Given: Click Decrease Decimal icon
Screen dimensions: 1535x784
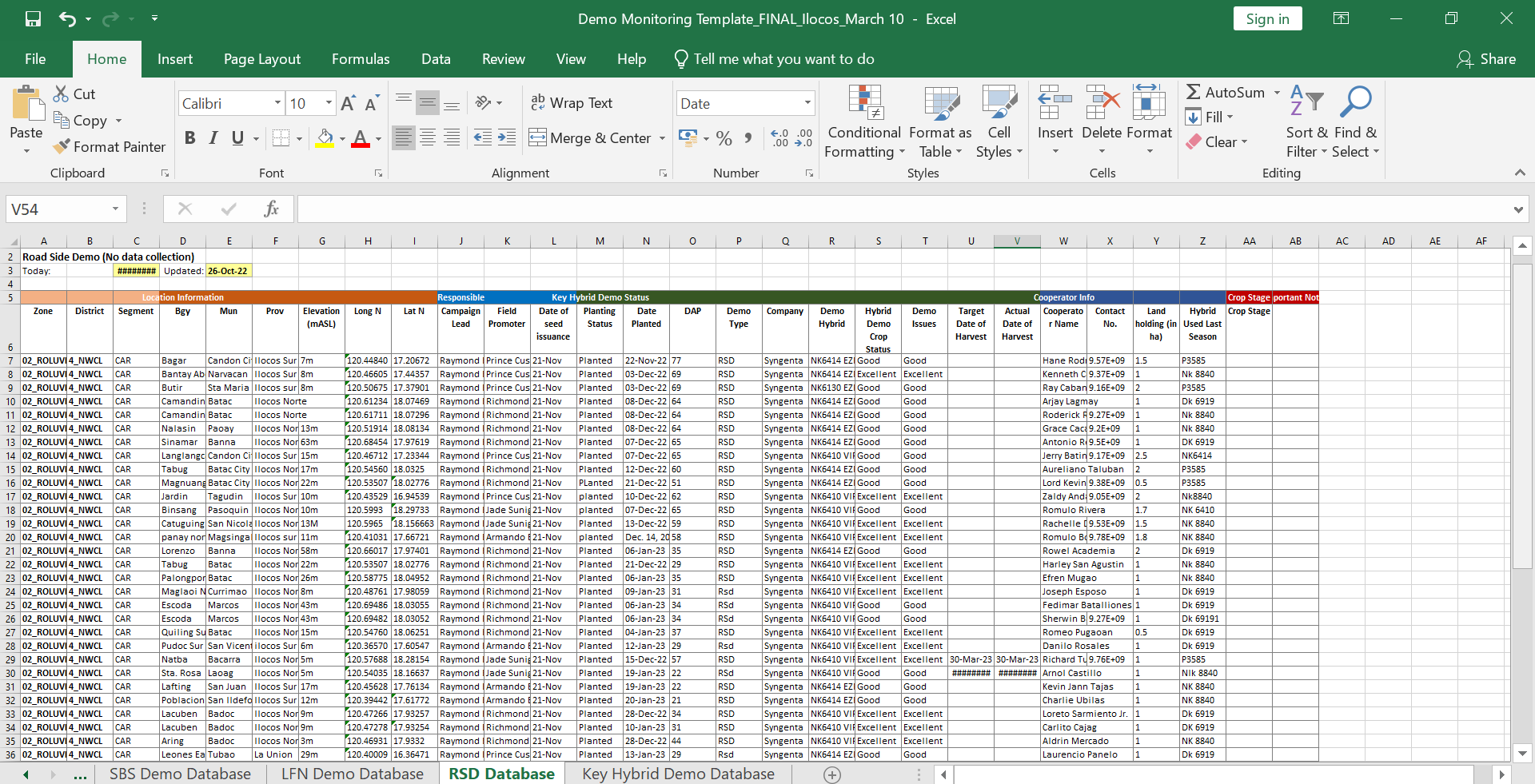Looking at the screenshot, I should pos(803,137).
